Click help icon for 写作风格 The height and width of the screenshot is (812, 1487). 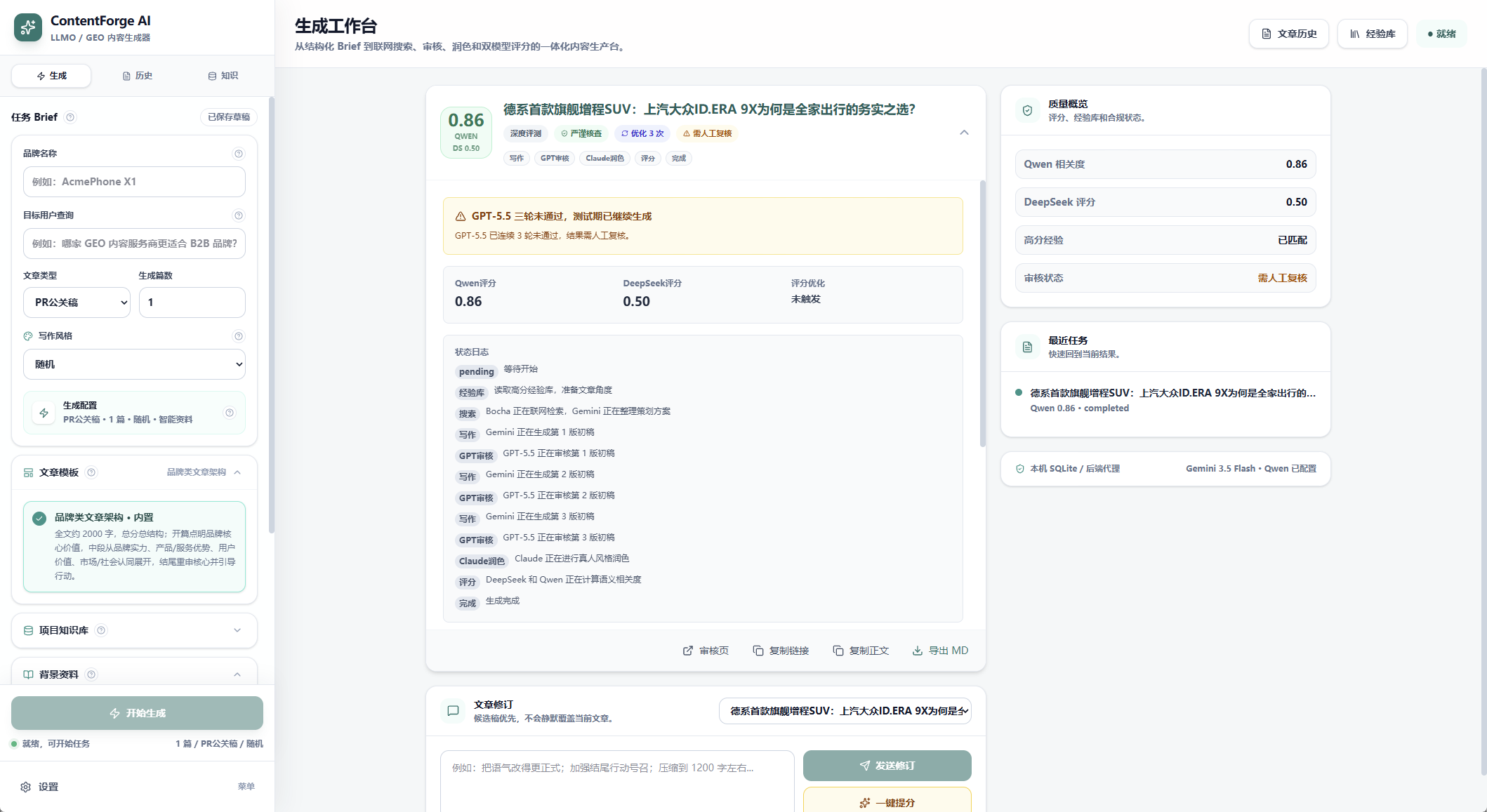tap(239, 336)
